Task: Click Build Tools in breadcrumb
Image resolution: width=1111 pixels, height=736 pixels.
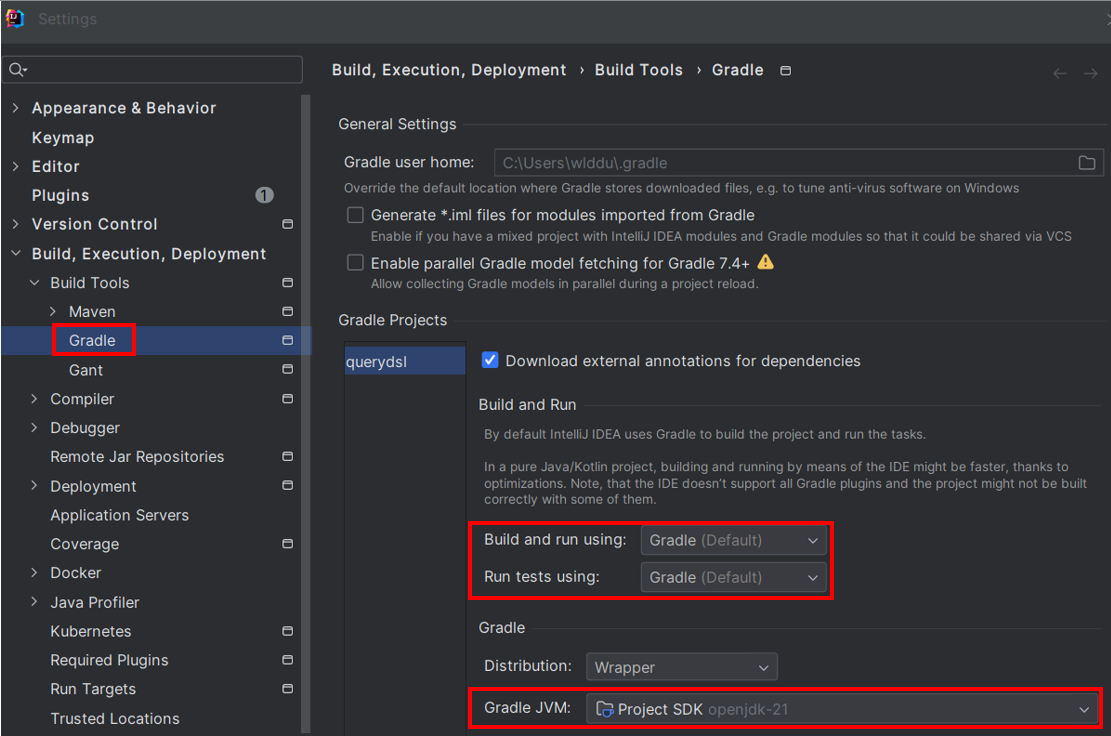Action: pyautogui.click(x=638, y=70)
